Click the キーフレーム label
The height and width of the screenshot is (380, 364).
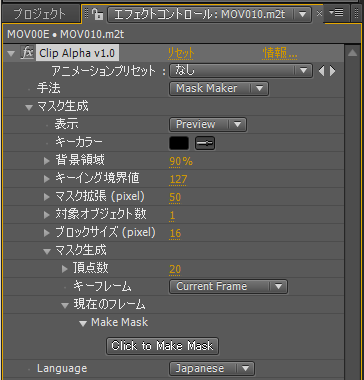tap(102, 286)
